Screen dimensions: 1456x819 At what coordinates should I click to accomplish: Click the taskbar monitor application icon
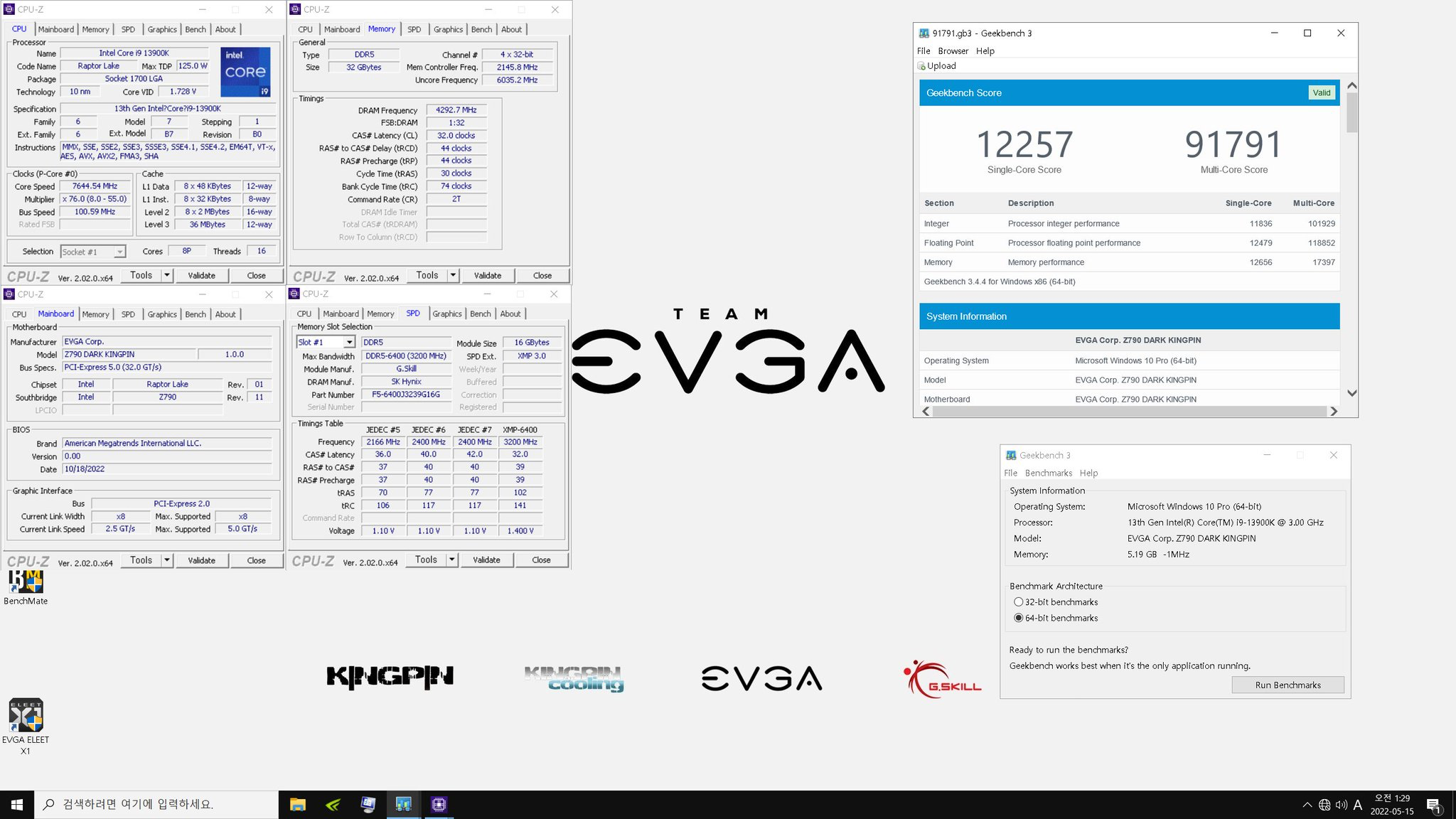tap(368, 805)
